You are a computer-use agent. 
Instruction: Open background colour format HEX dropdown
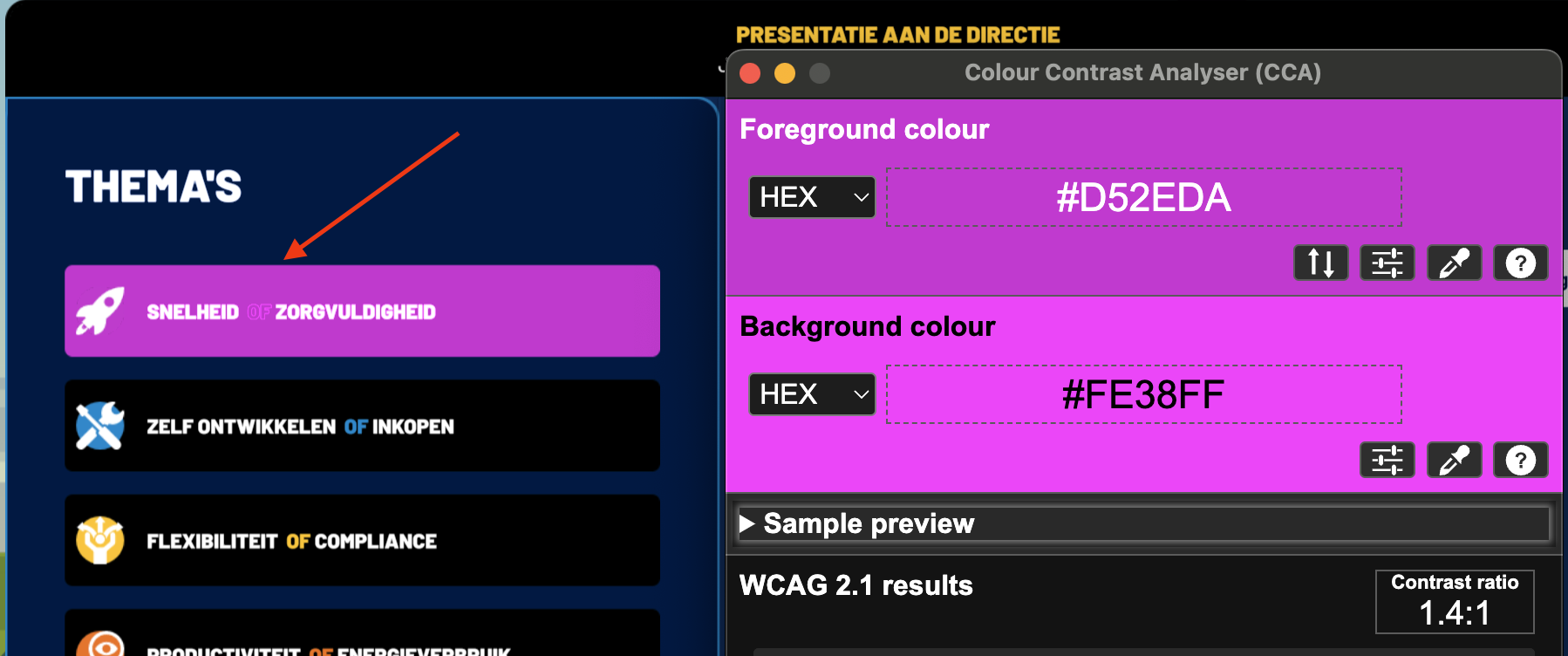click(812, 394)
